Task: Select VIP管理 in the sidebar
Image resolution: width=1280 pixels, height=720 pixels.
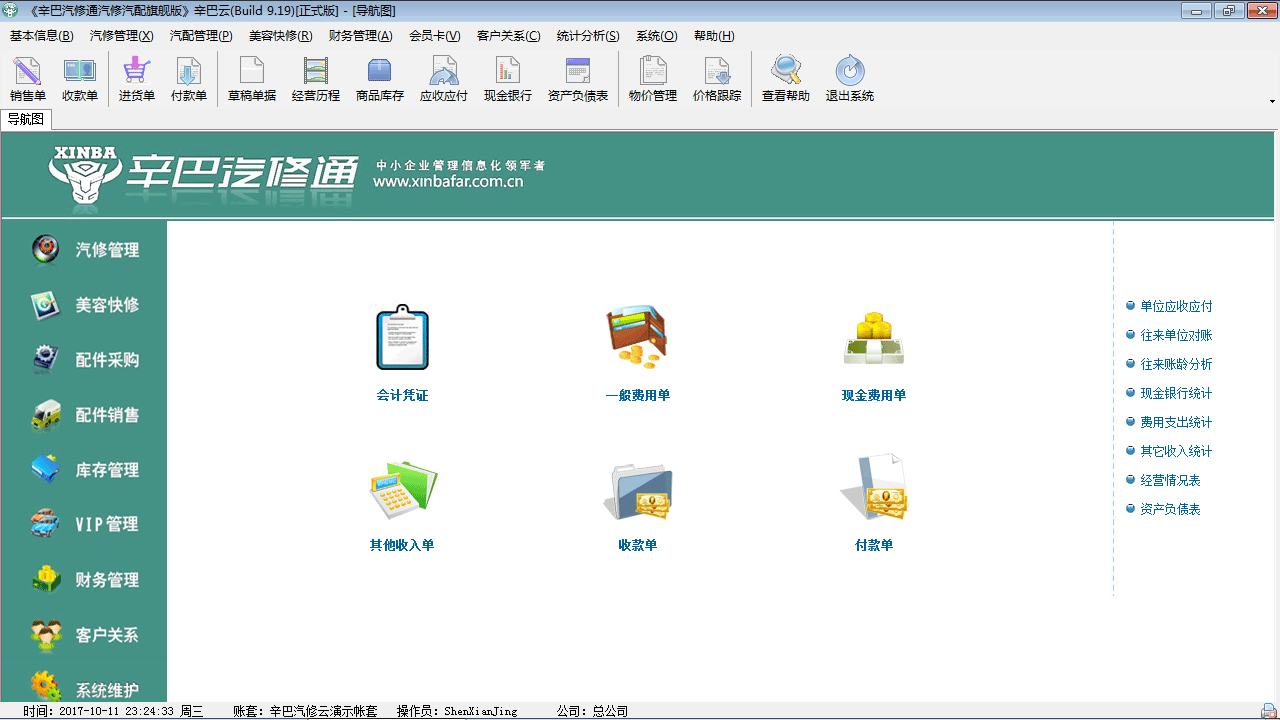Action: coord(84,524)
